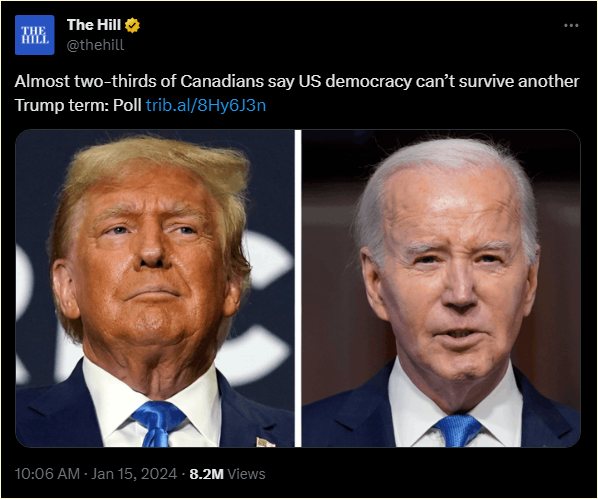The image size is (598, 499).
Task: Open the @thehill handle
Action: pyautogui.click(x=95, y=45)
